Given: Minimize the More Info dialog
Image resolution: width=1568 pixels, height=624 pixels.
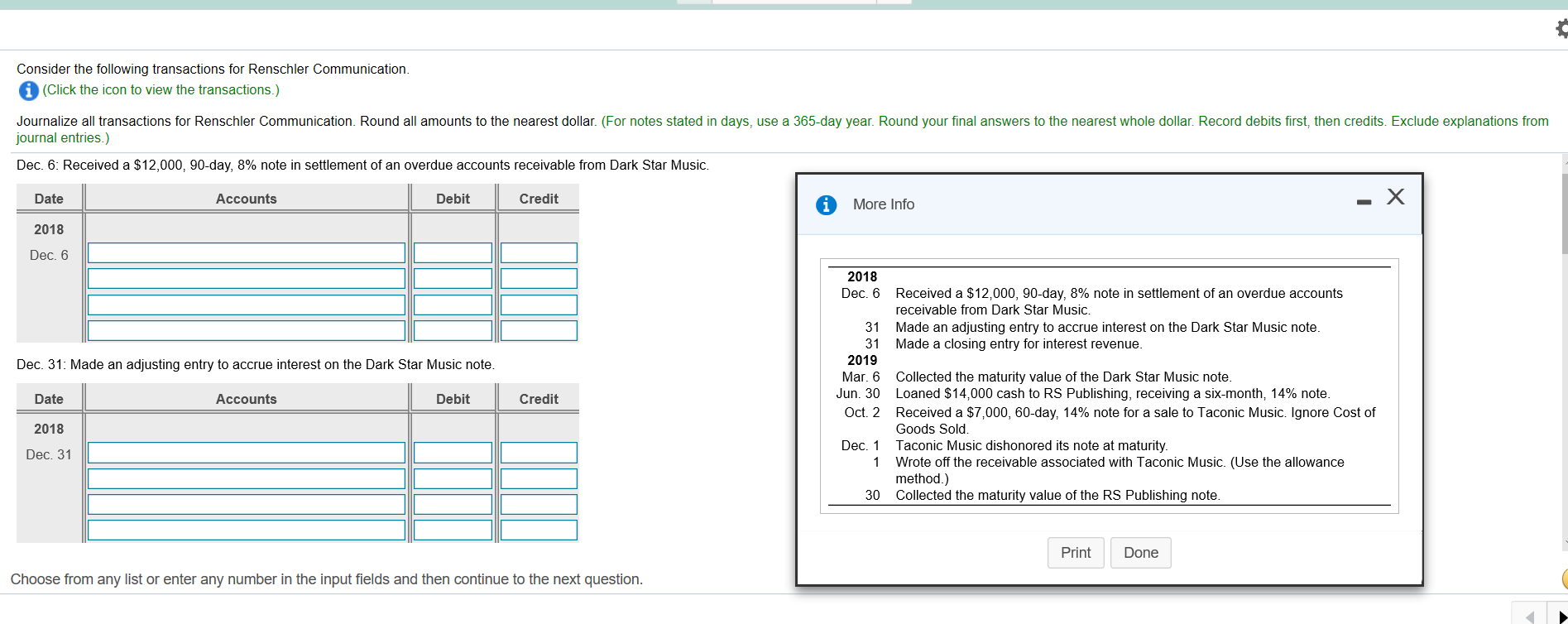Looking at the screenshot, I should [x=1364, y=202].
